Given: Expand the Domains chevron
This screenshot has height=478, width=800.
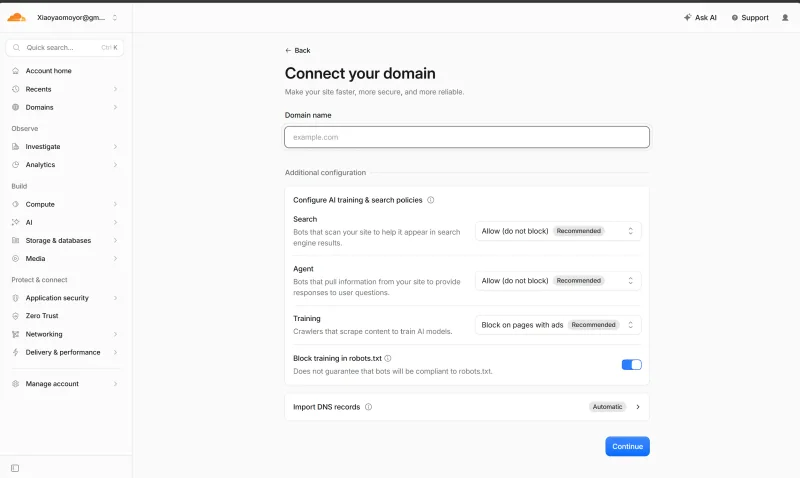Looking at the screenshot, I should pos(115,107).
